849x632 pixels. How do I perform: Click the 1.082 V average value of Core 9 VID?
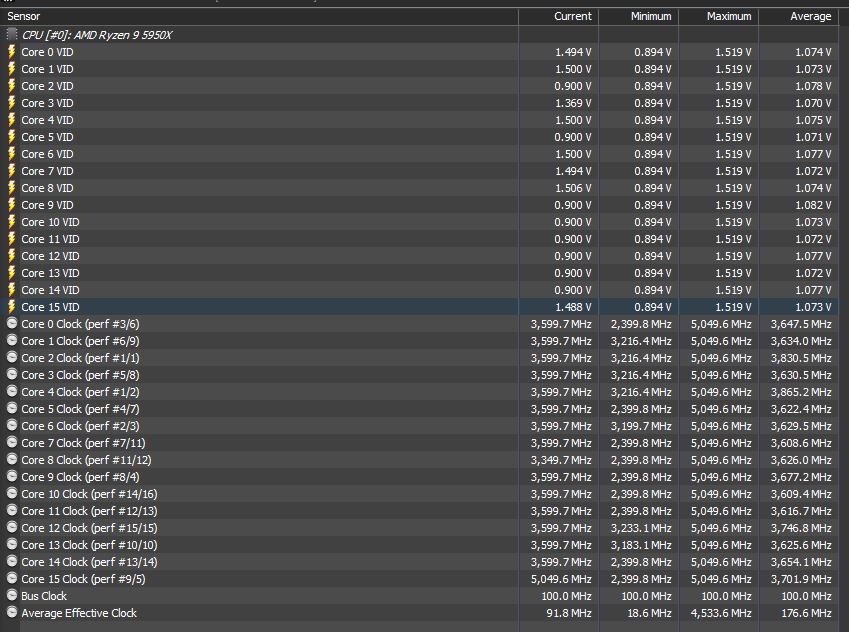813,205
